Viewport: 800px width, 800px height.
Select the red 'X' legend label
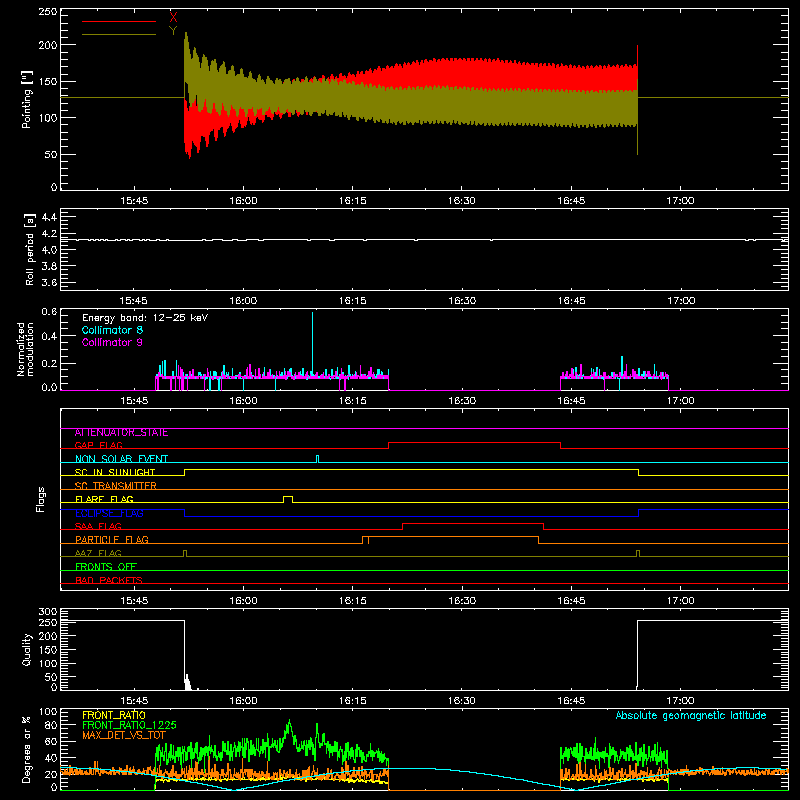pyautogui.click(x=173, y=18)
